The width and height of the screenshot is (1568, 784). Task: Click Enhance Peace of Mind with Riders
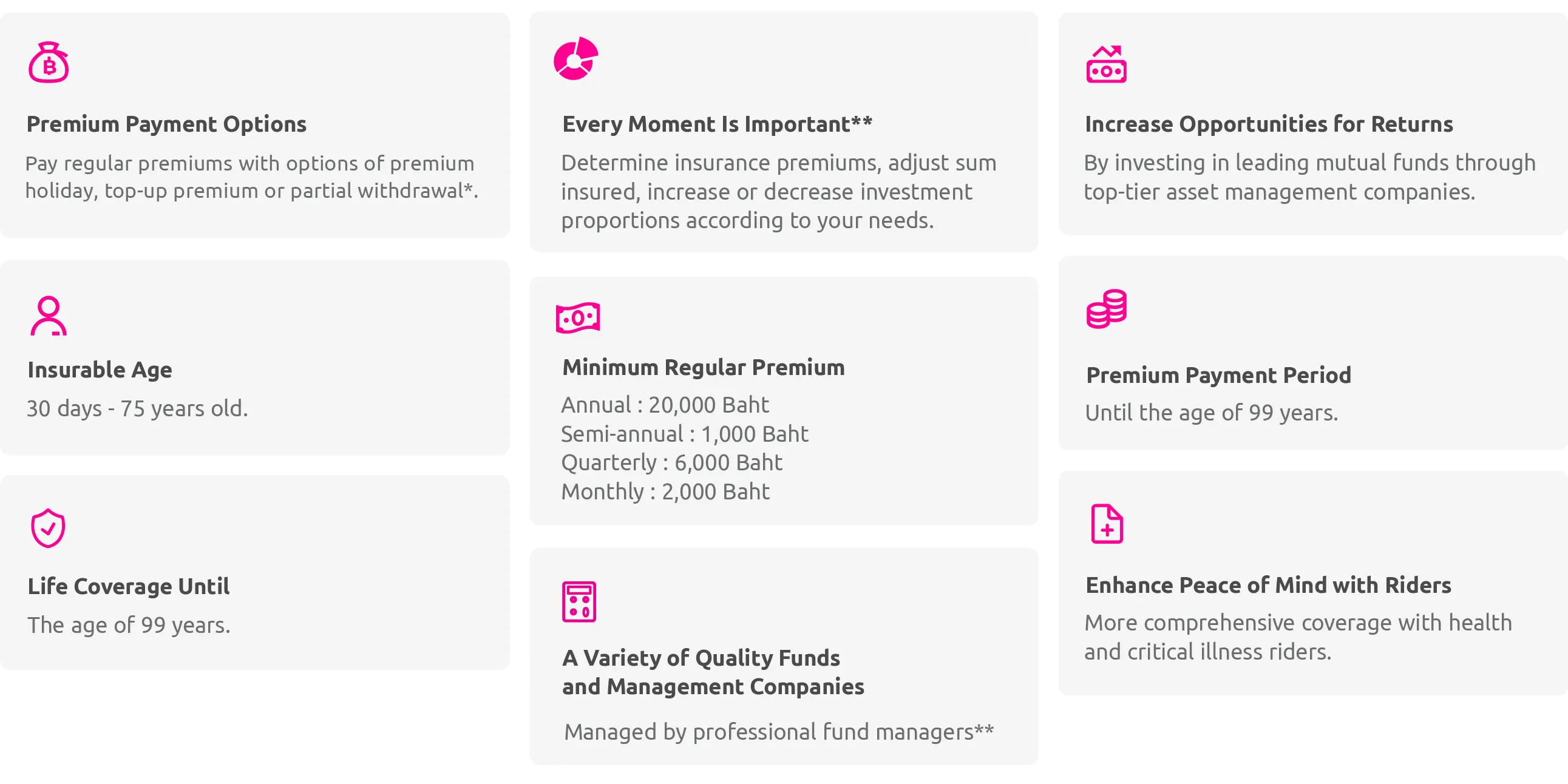pos(1268,585)
